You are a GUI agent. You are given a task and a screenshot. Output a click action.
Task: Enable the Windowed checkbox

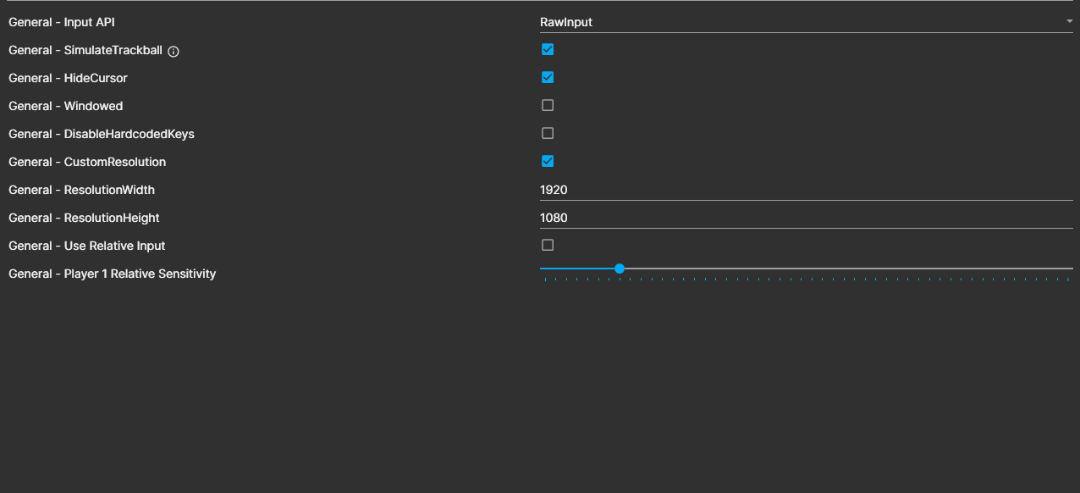547,105
